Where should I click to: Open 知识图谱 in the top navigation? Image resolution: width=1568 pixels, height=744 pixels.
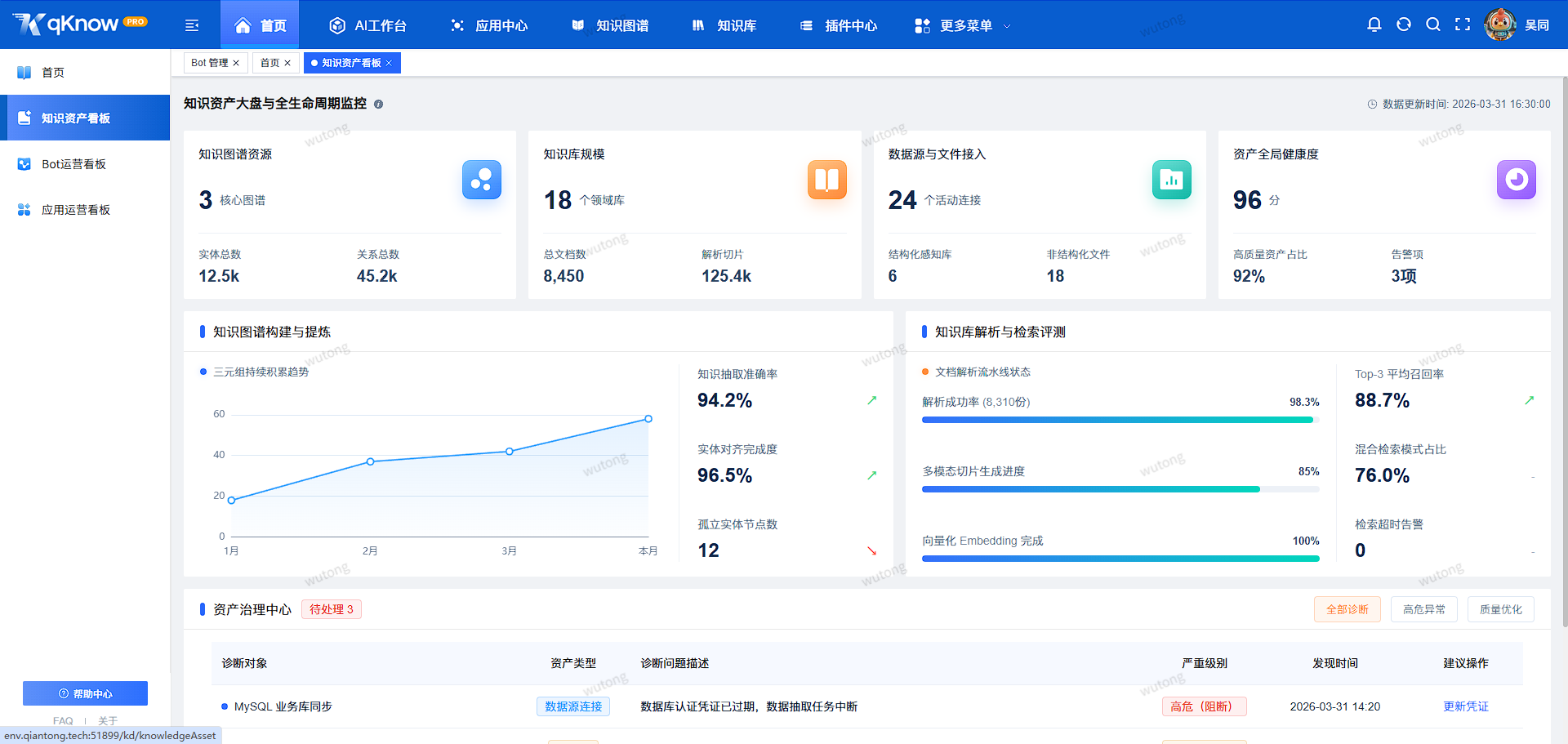point(609,25)
